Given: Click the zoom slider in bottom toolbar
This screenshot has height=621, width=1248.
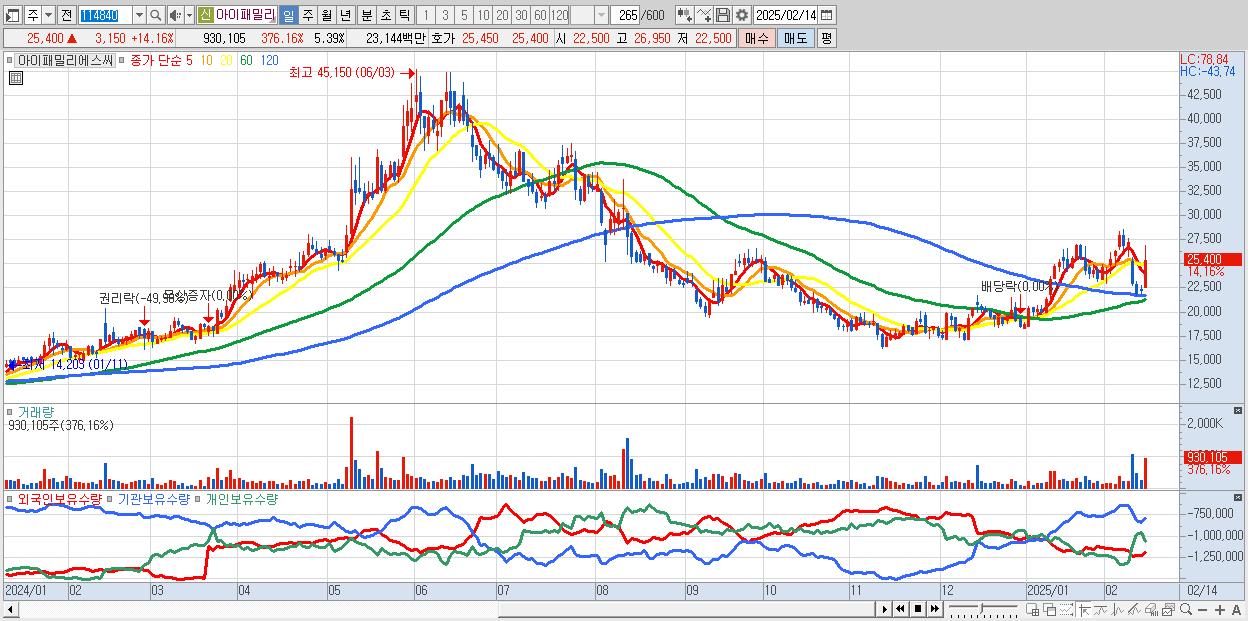Looking at the screenshot, I should [984, 609].
